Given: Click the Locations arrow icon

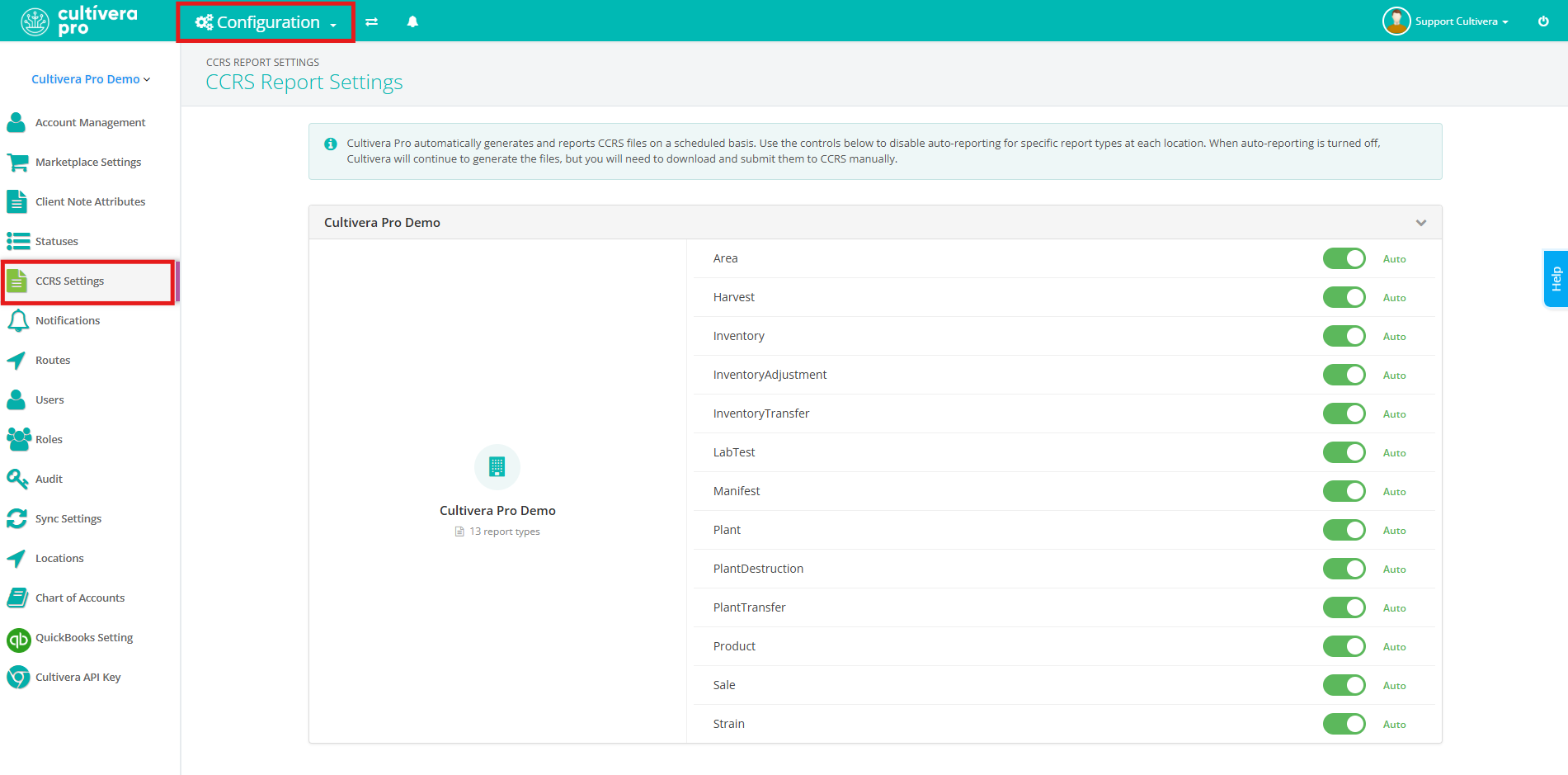Looking at the screenshot, I should tap(16, 559).
